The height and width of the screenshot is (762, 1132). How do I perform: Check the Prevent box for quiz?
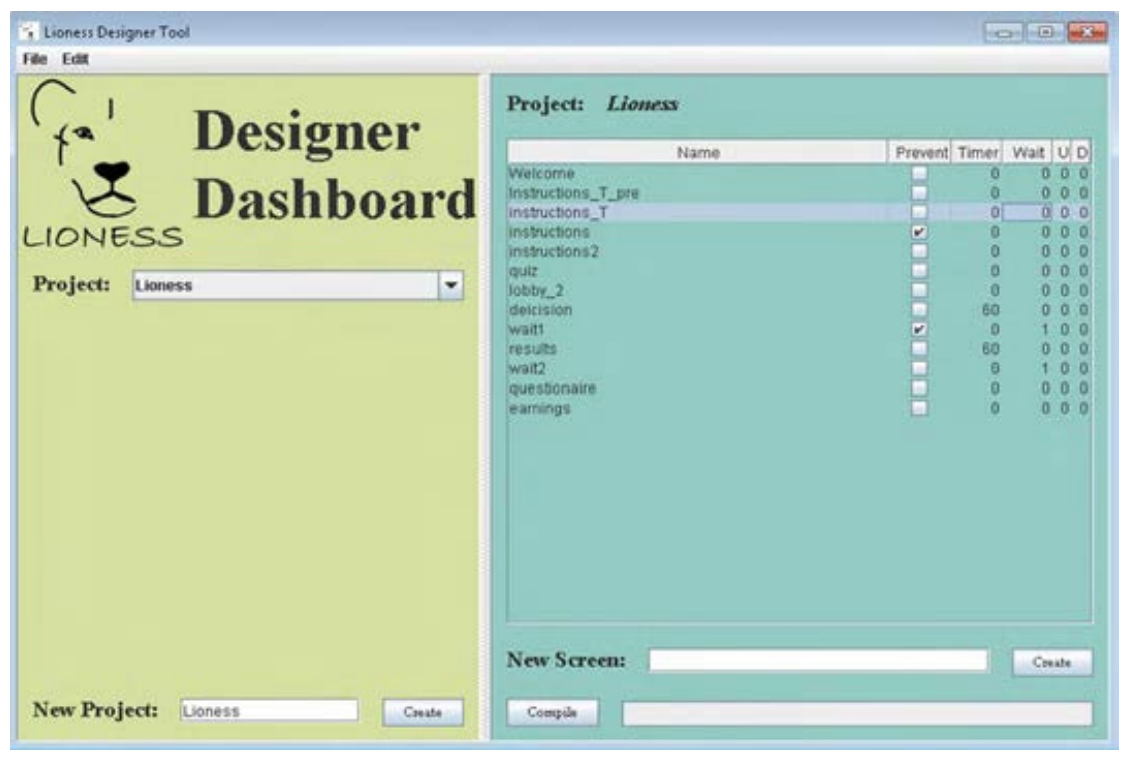point(921,271)
